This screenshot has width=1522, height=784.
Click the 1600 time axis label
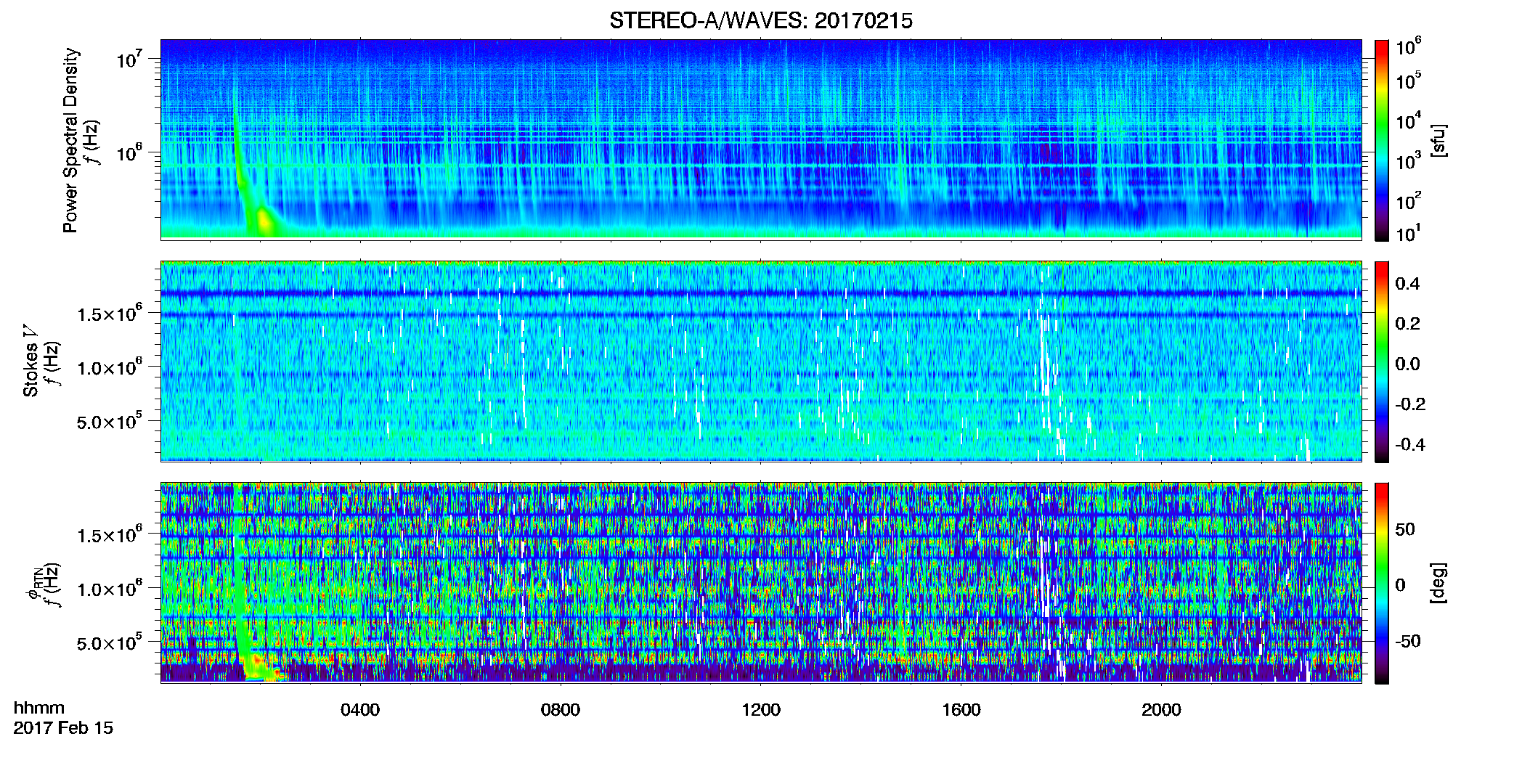coord(961,709)
